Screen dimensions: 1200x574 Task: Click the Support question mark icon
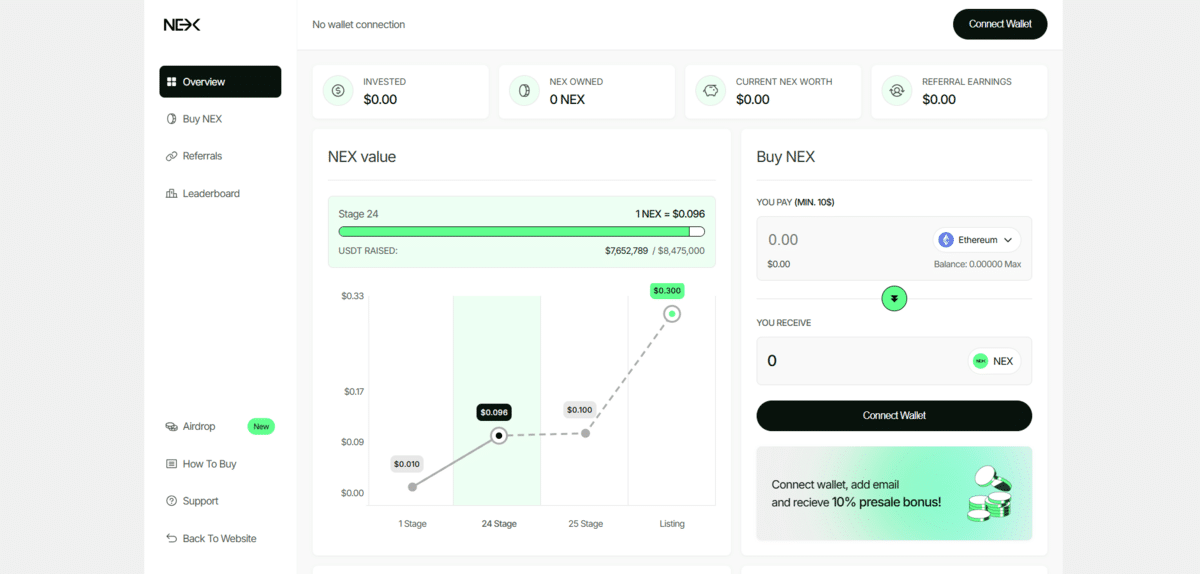point(172,501)
